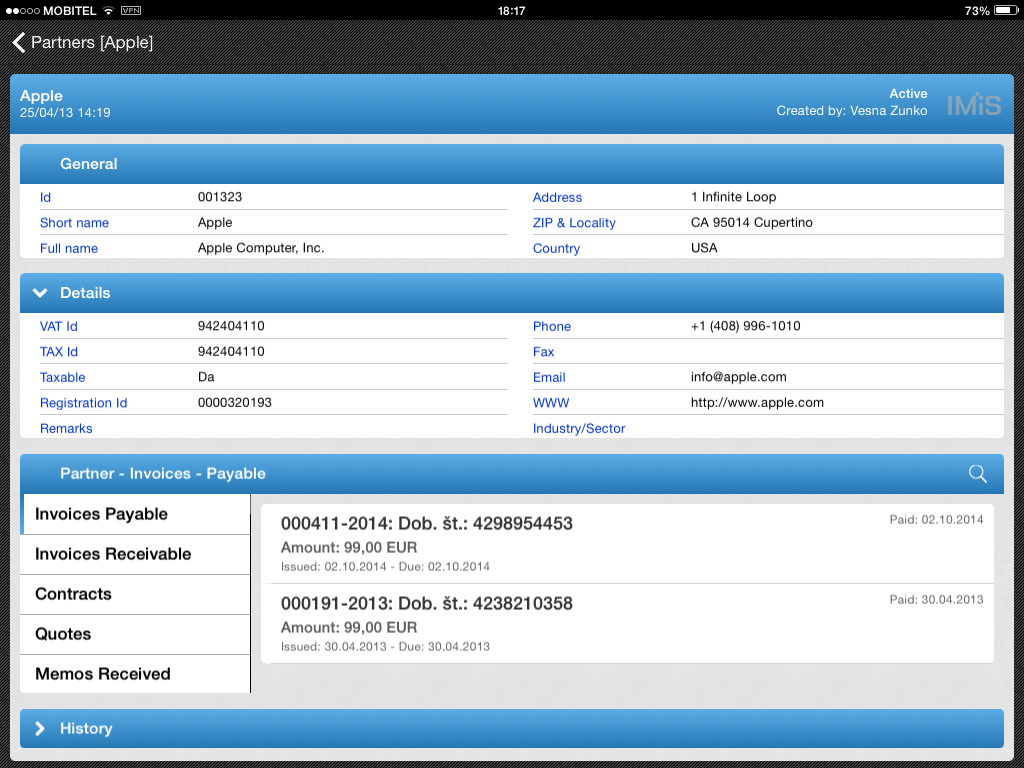Show the Quotes tab
Screen dimensions: 1024x768
[135, 634]
